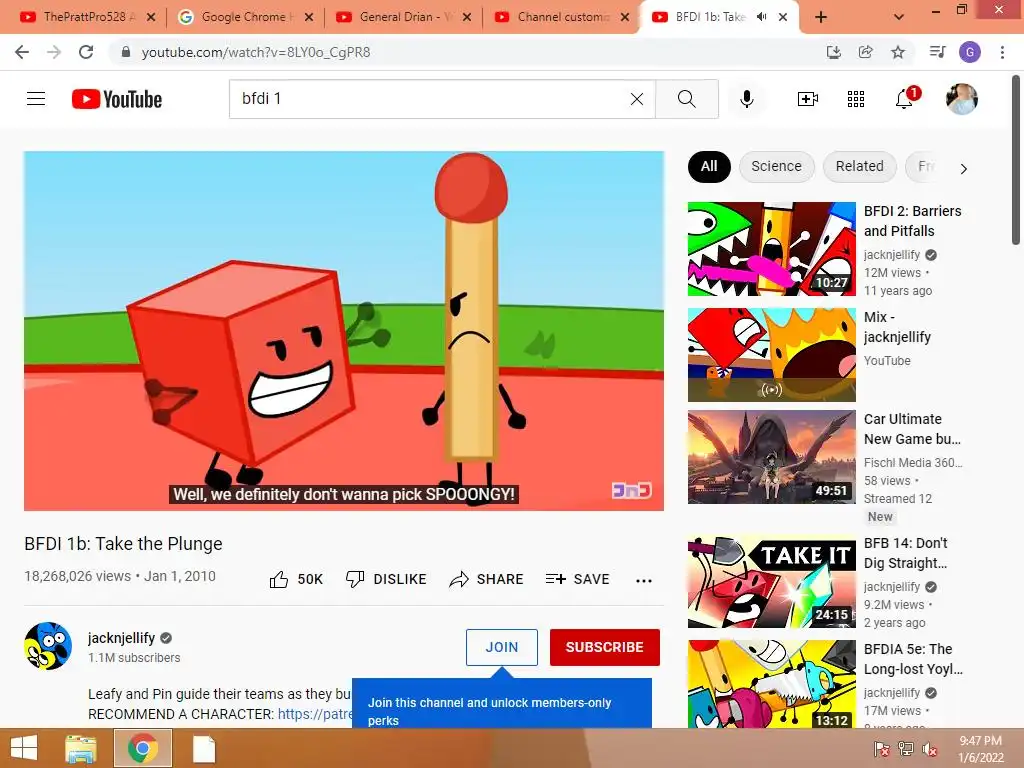Viewport: 1024px width, 768px height.
Task: Open BFDI 2: Barriers and Pitfalls thumbnail
Action: click(x=771, y=249)
